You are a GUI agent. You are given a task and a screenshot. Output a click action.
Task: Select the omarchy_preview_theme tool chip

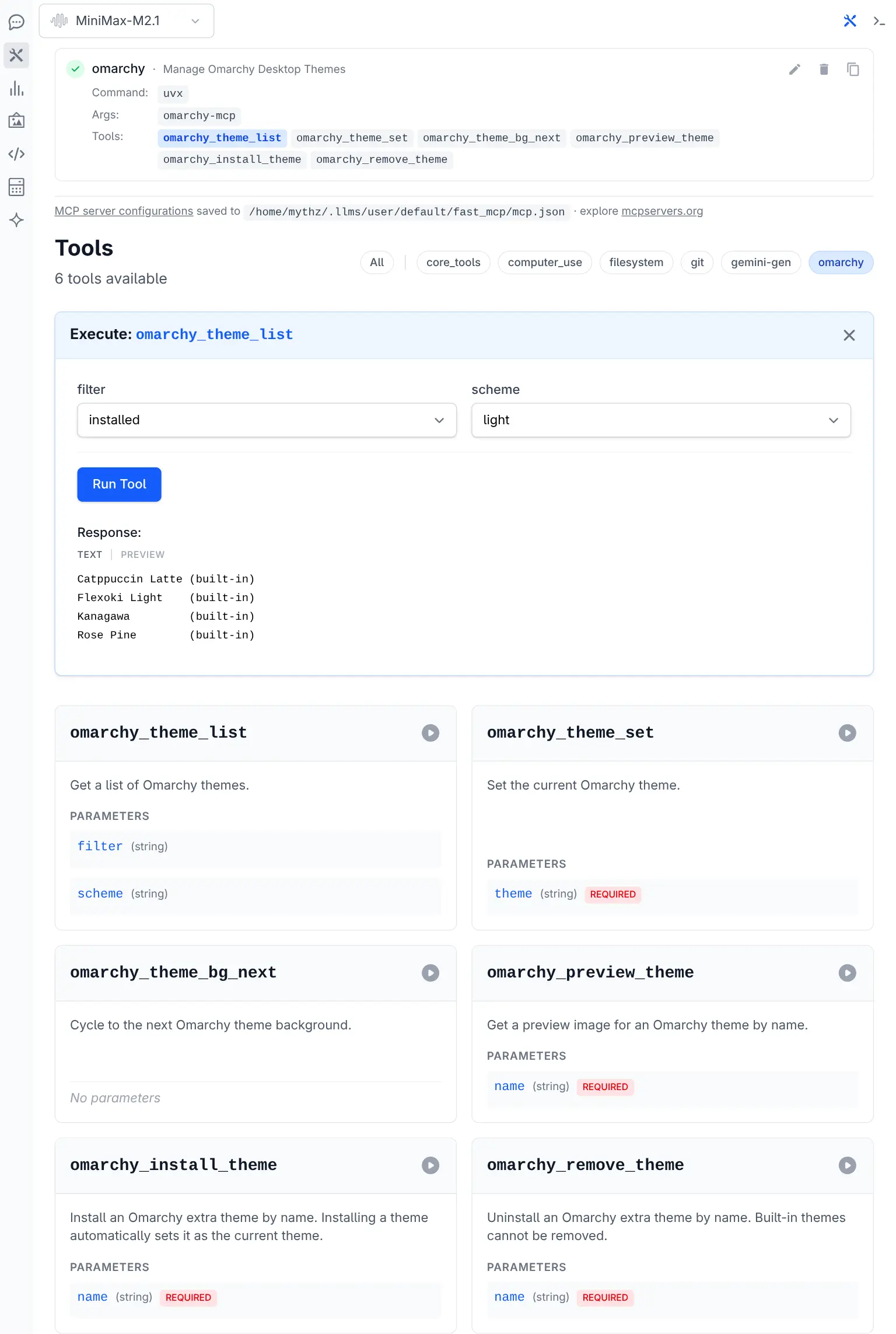click(x=644, y=138)
